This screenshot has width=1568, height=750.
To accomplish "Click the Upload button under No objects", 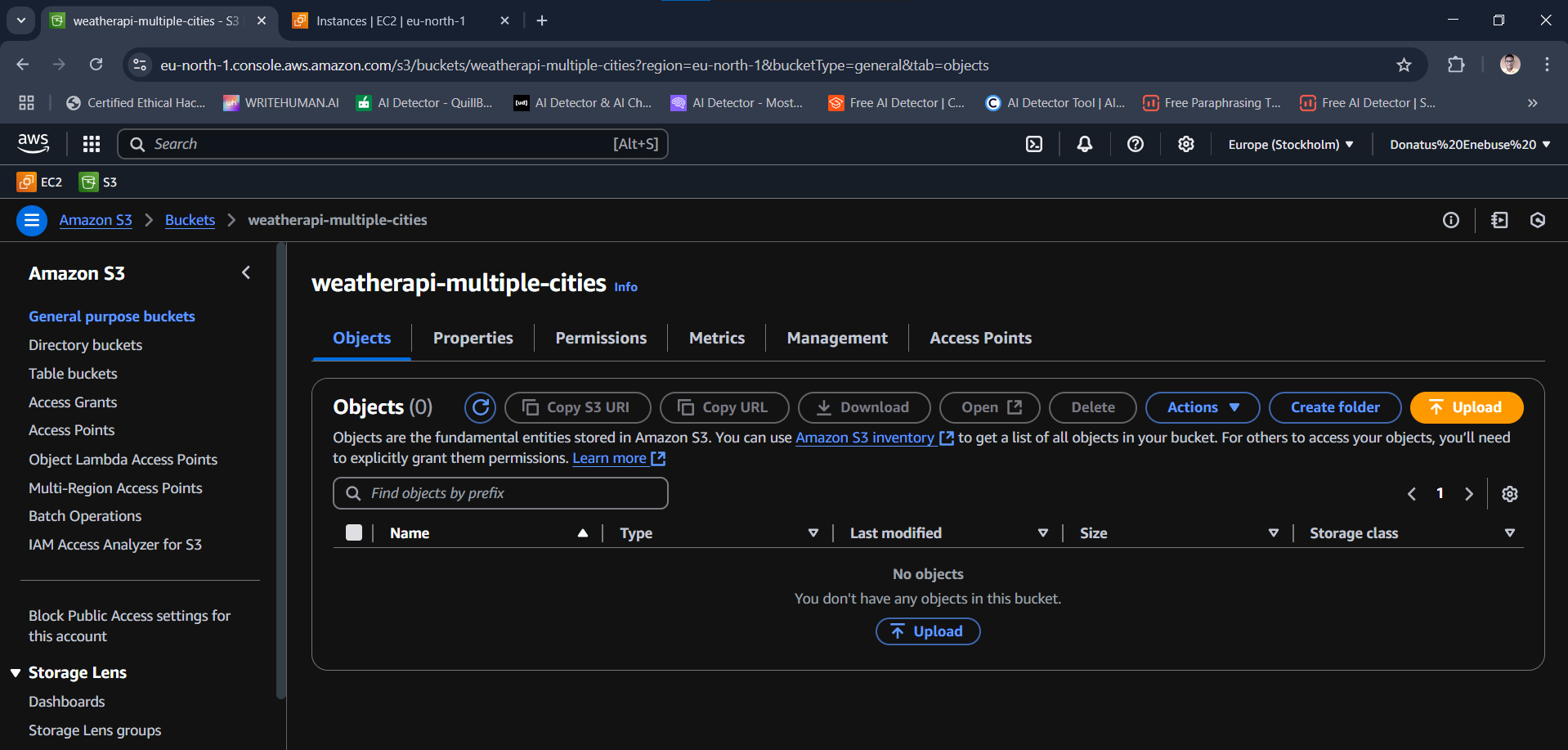I will (x=928, y=631).
